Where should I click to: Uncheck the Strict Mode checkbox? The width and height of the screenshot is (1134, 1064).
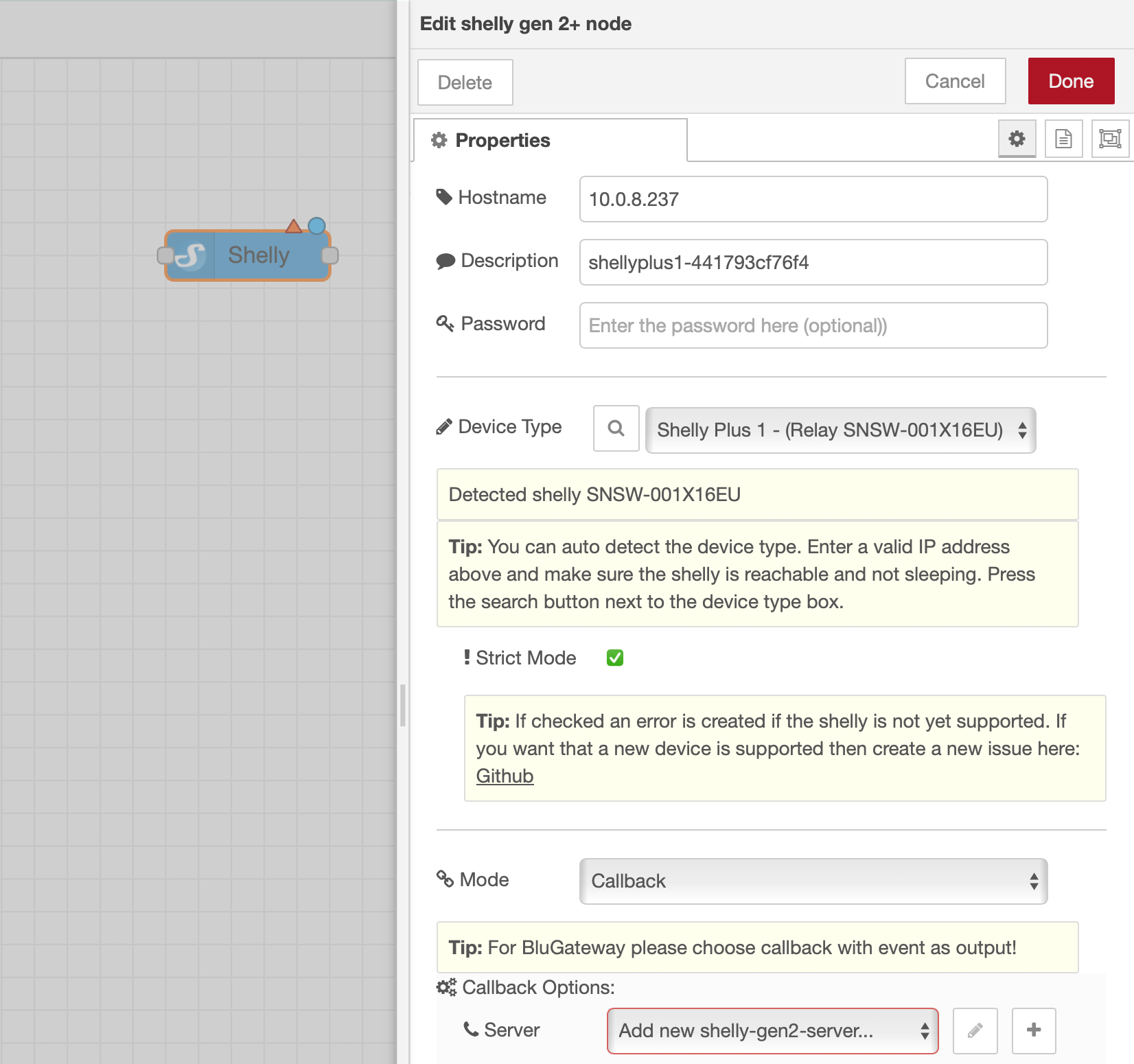[615, 658]
